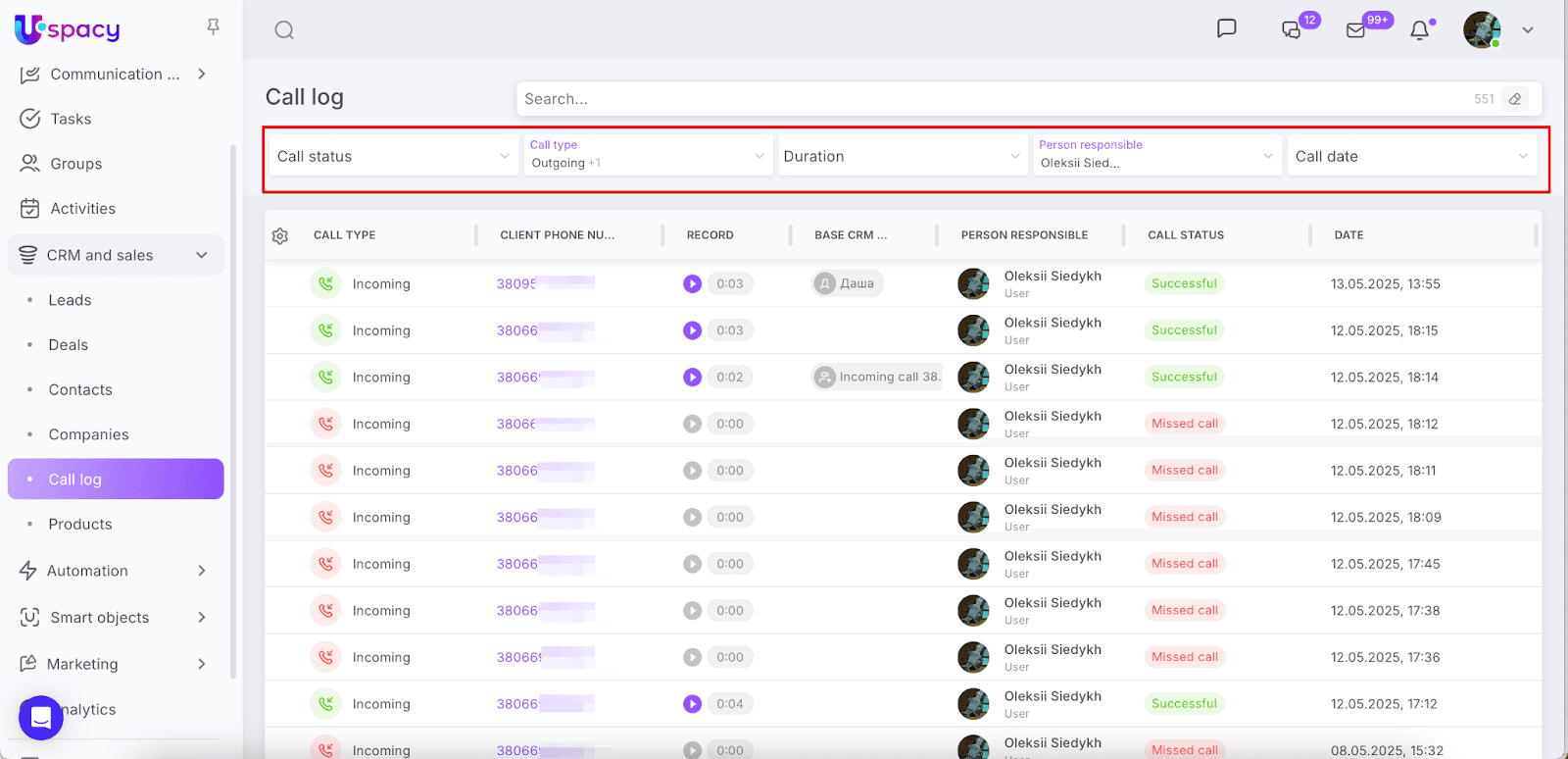Click the magnifier search icon in top bar
The image size is (1568, 759).
(x=284, y=30)
